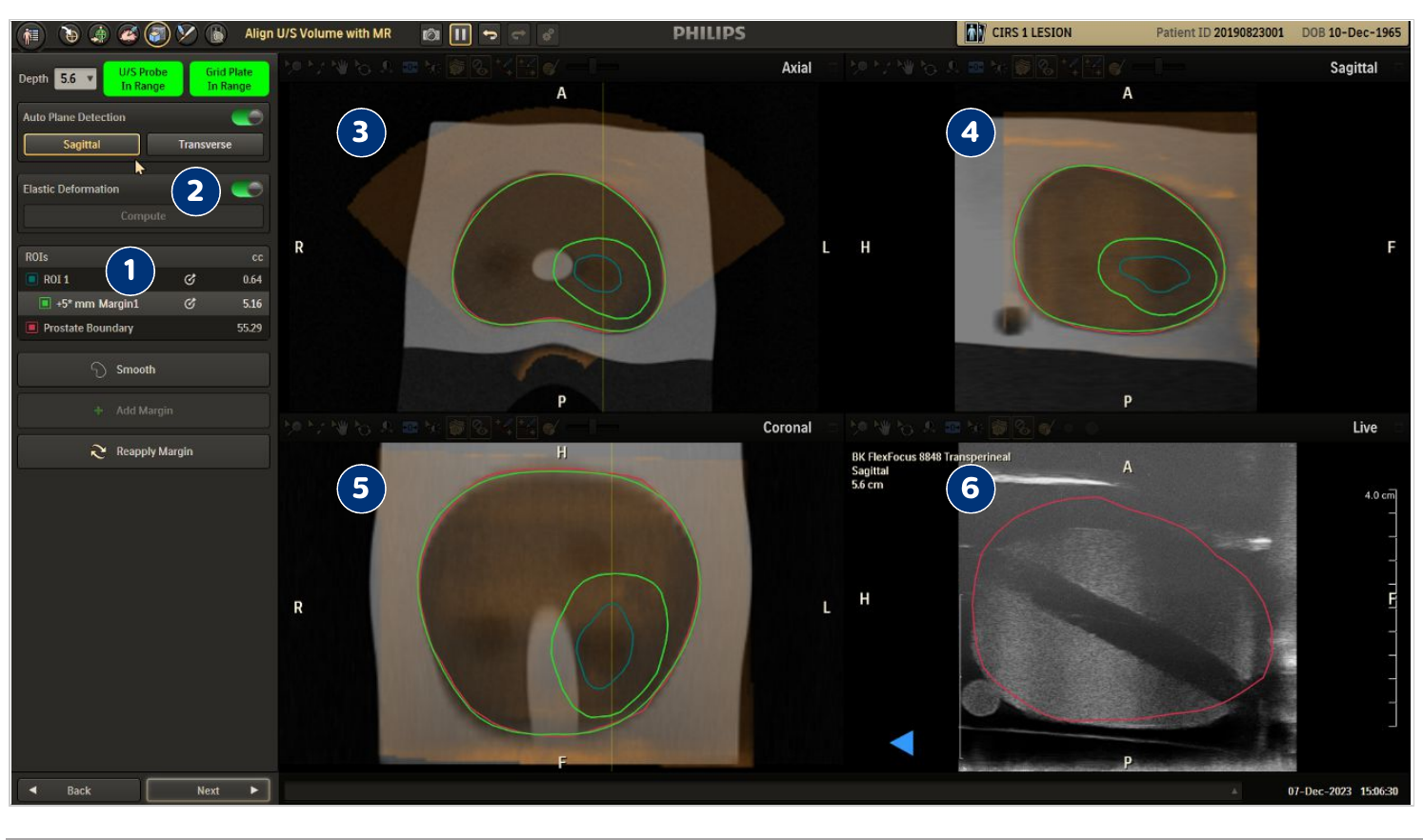The width and height of the screenshot is (1423, 840).
Task: Toggle ROI 1 teal visibility box
Action: [x=31, y=279]
